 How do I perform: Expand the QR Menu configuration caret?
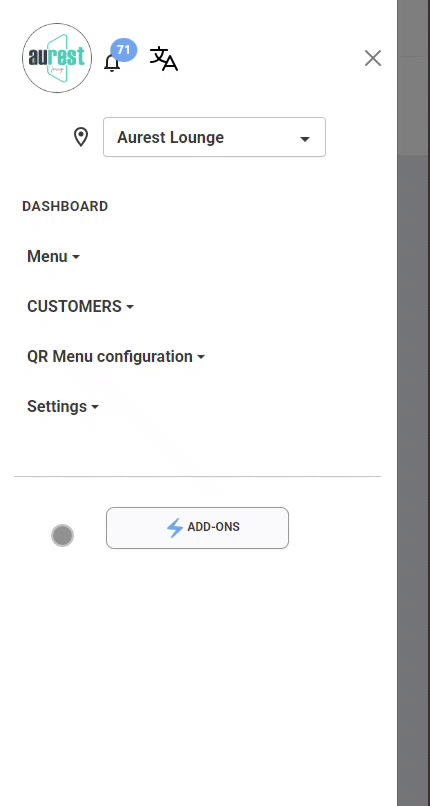[x=201, y=357]
